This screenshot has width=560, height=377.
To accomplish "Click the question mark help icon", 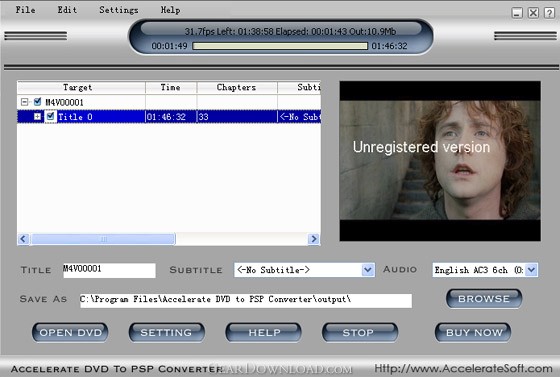I will [549, 13].
